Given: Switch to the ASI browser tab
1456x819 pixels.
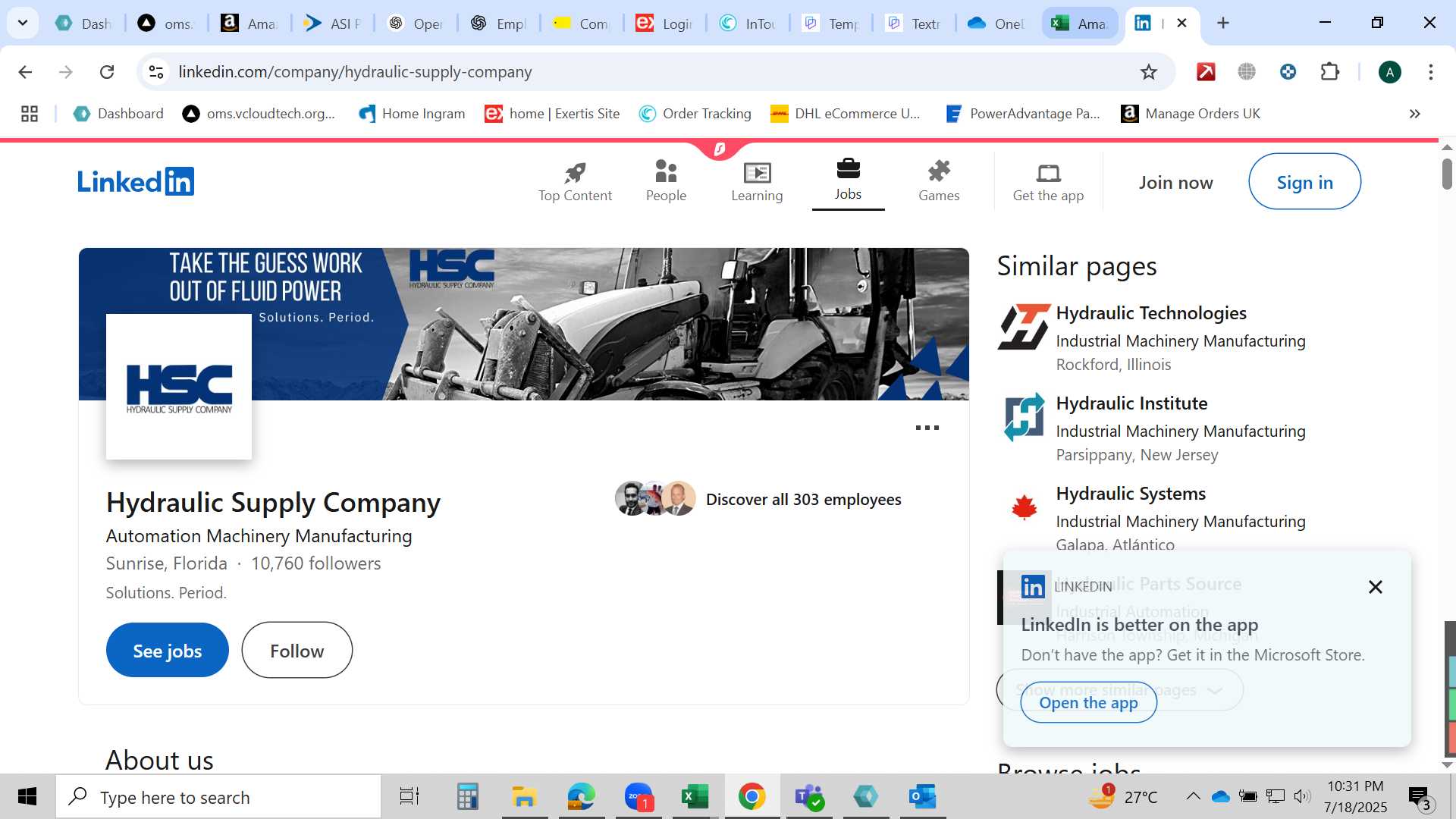Looking at the screenshot, I should click(331, 24).
